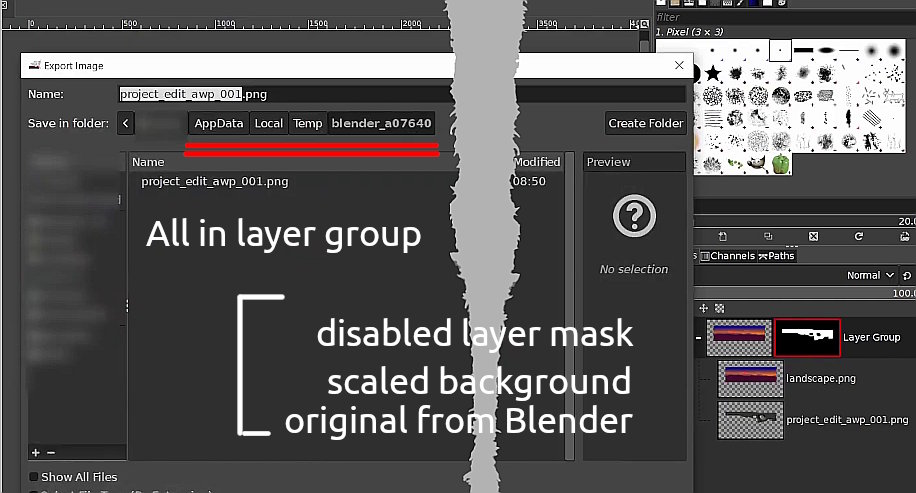This screenshot has height=493, width=916.
Task: Select the horizontal ellipse calligraphic brush
Action: (826, 50)
